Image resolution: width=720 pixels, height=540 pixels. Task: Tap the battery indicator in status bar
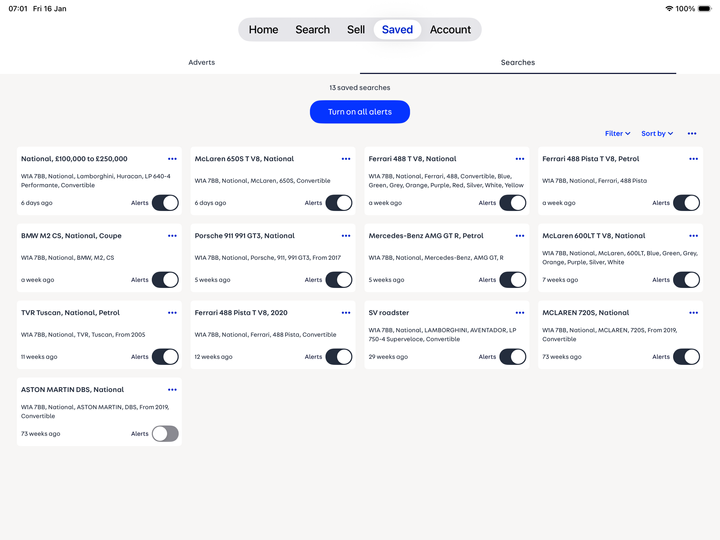704,8
